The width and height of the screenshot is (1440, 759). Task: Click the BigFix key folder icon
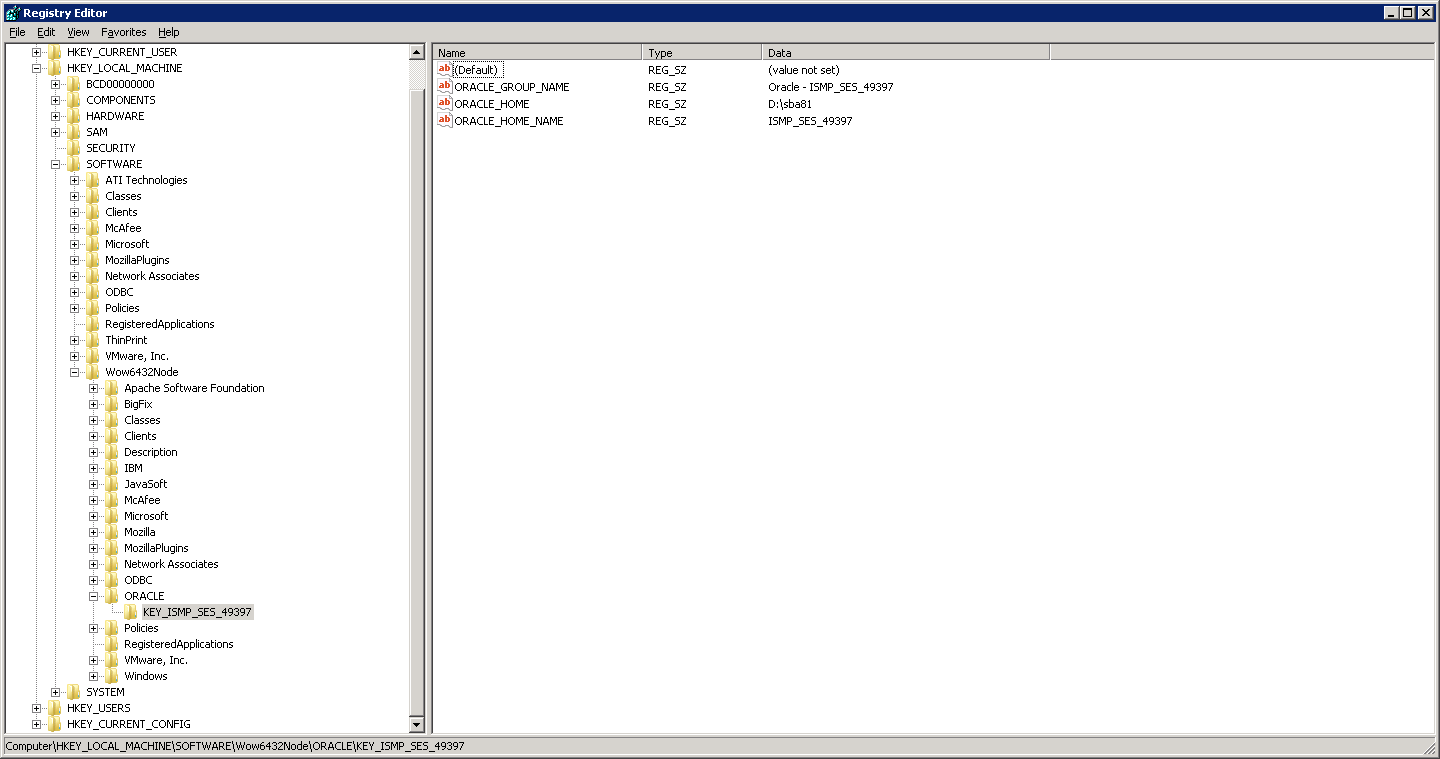tap(112, 404)
